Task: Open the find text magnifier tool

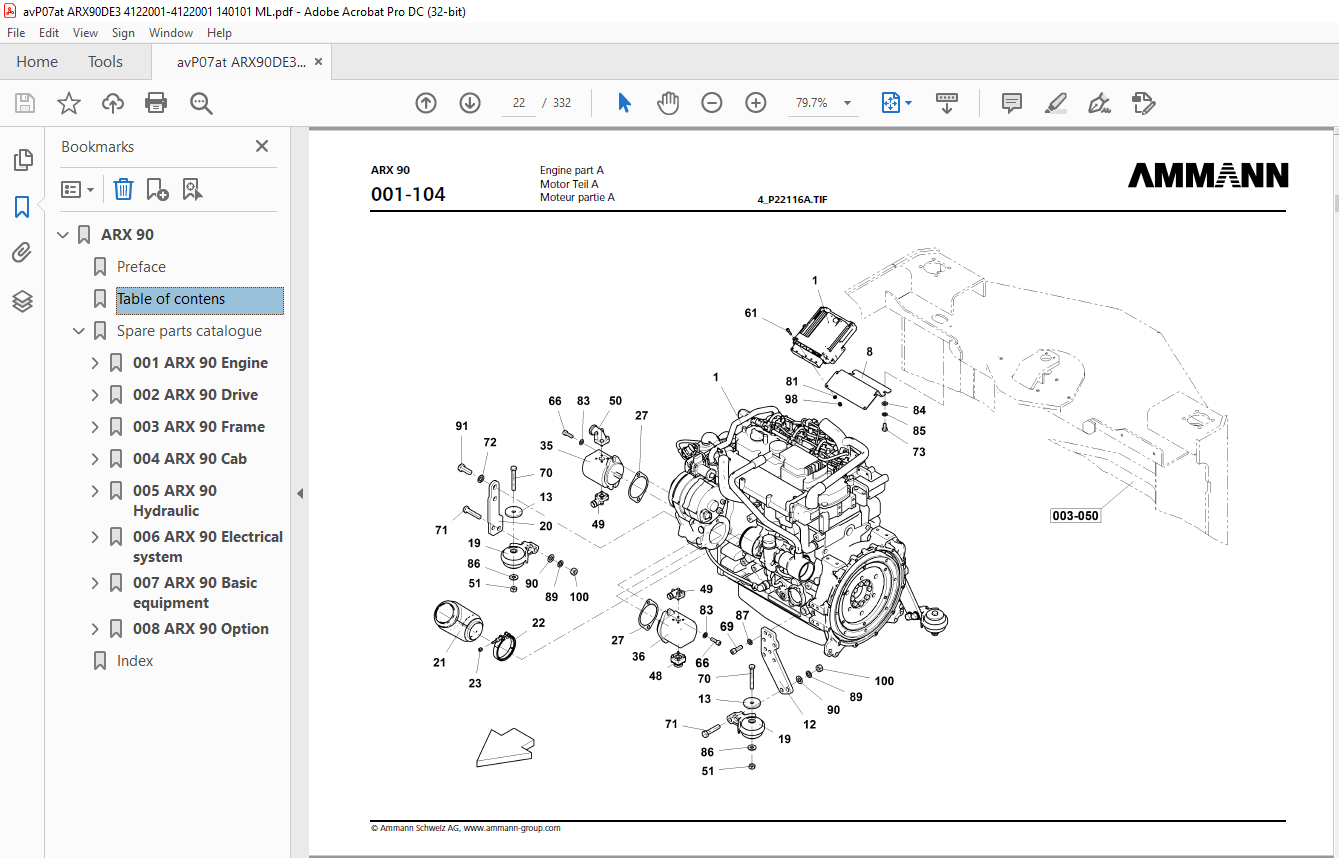Action: 202,103
